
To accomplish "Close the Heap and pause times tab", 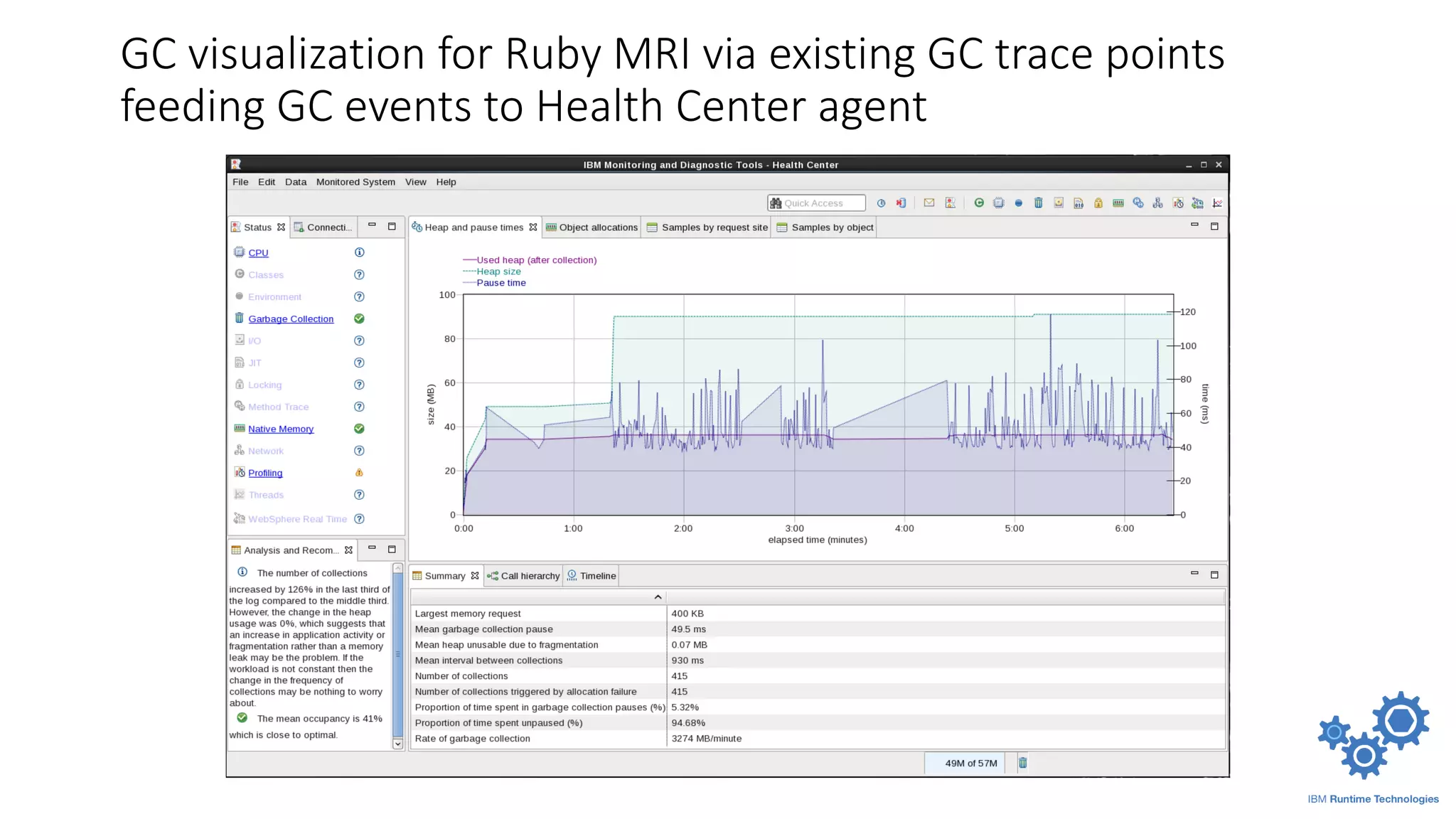I will coord(533,227).
